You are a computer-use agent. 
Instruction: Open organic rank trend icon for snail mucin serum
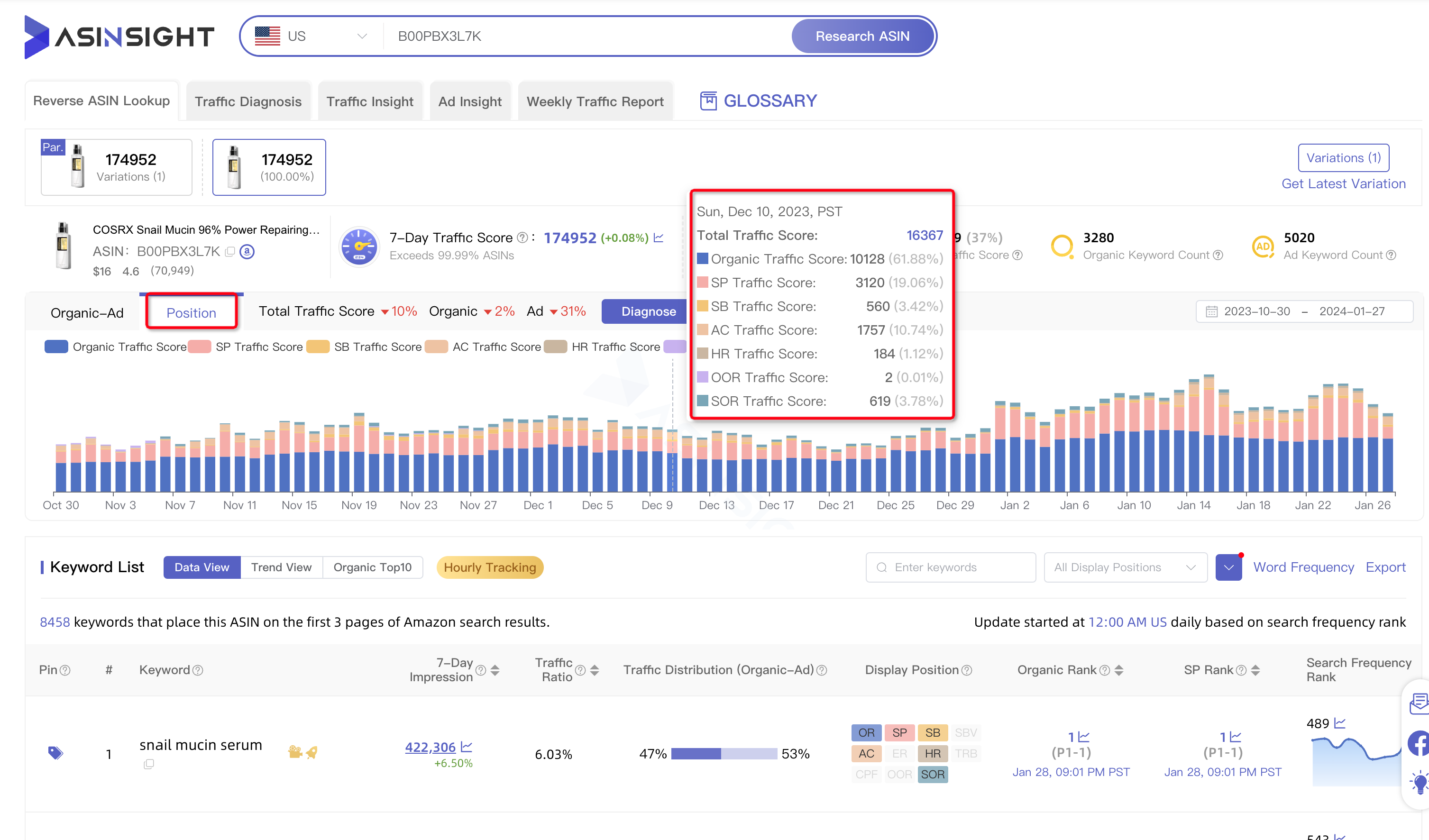click(x=1084, y=737)
